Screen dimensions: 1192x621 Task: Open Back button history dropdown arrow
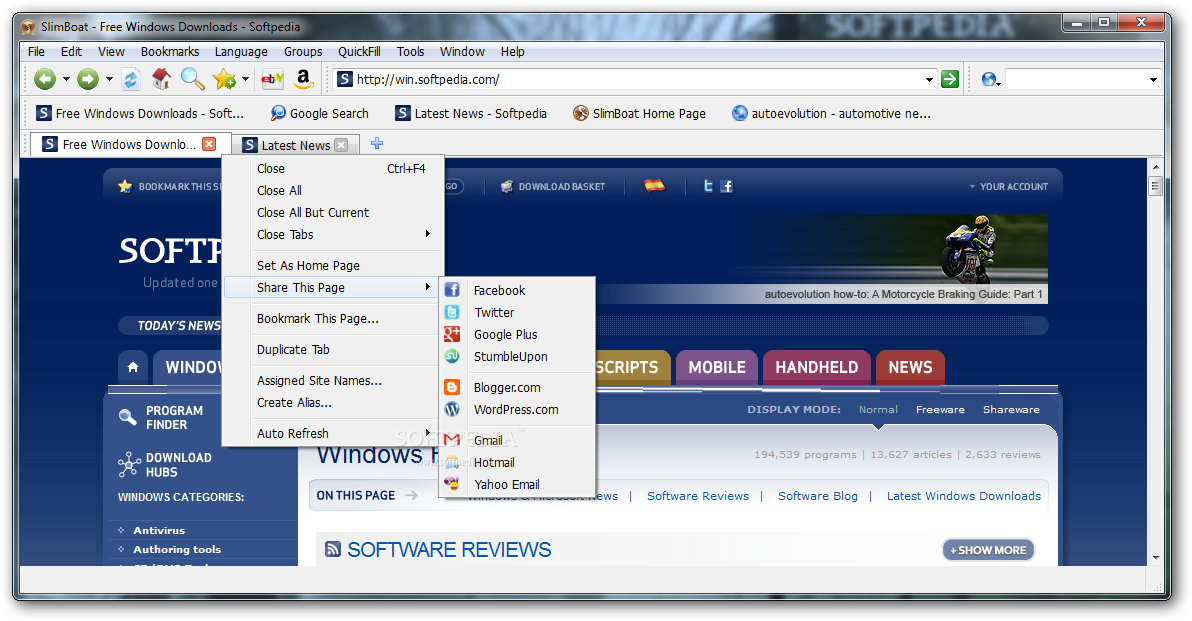point(66,79)
